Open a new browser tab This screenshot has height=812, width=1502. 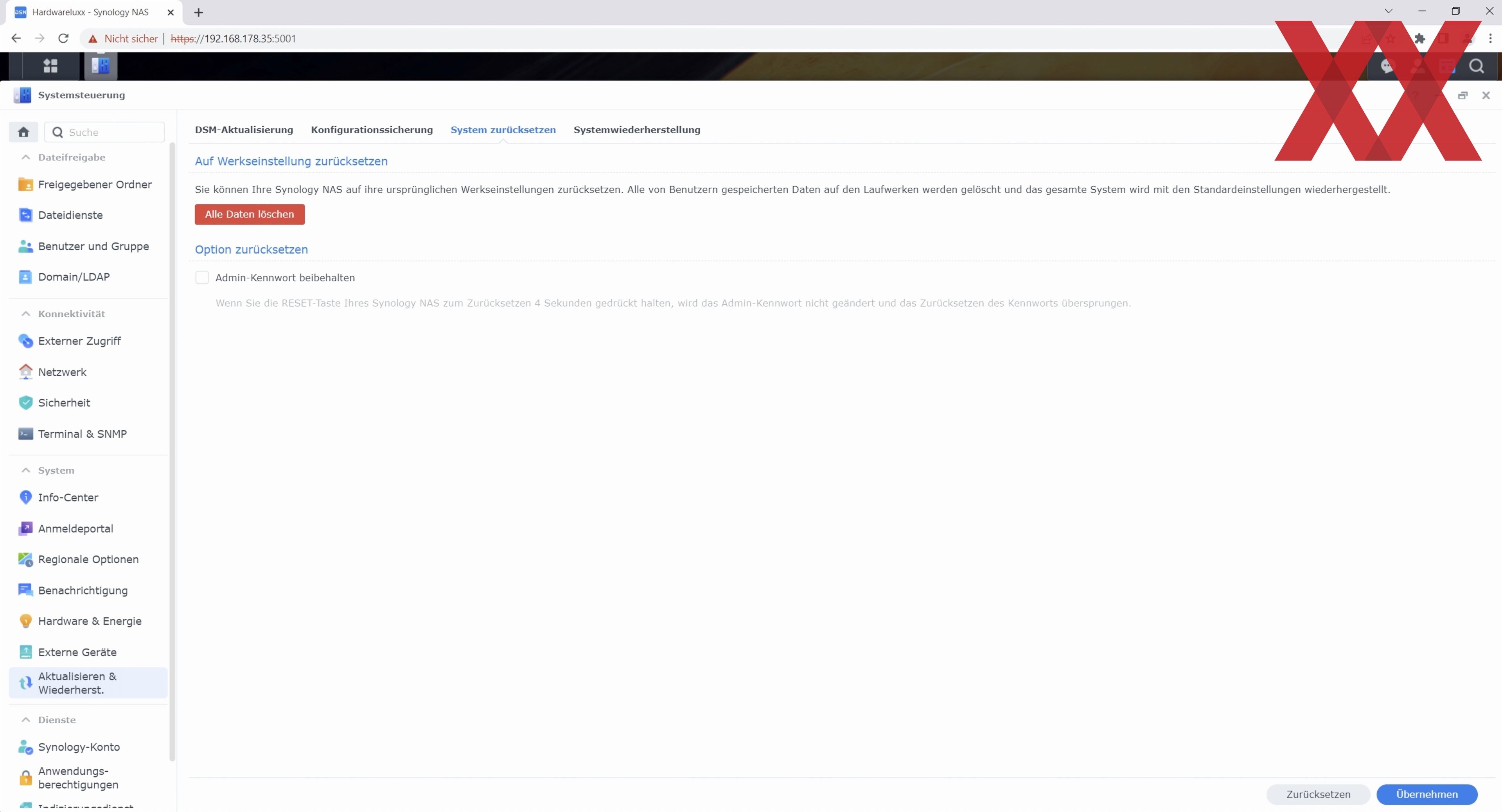pyautogui.click(x=198, y=12)
